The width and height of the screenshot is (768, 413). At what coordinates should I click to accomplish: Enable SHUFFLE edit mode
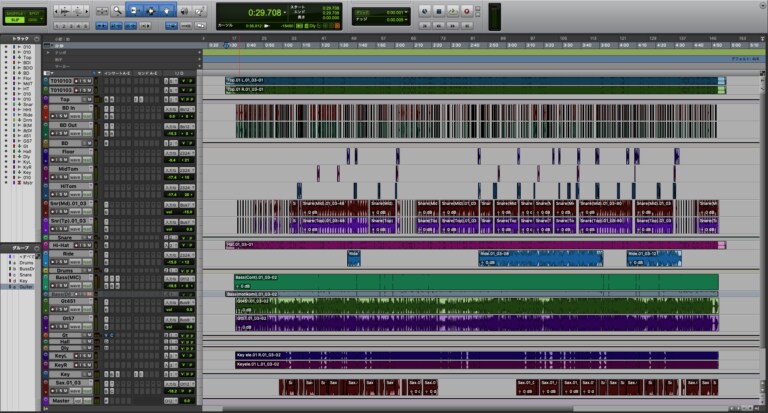point(15,13)
